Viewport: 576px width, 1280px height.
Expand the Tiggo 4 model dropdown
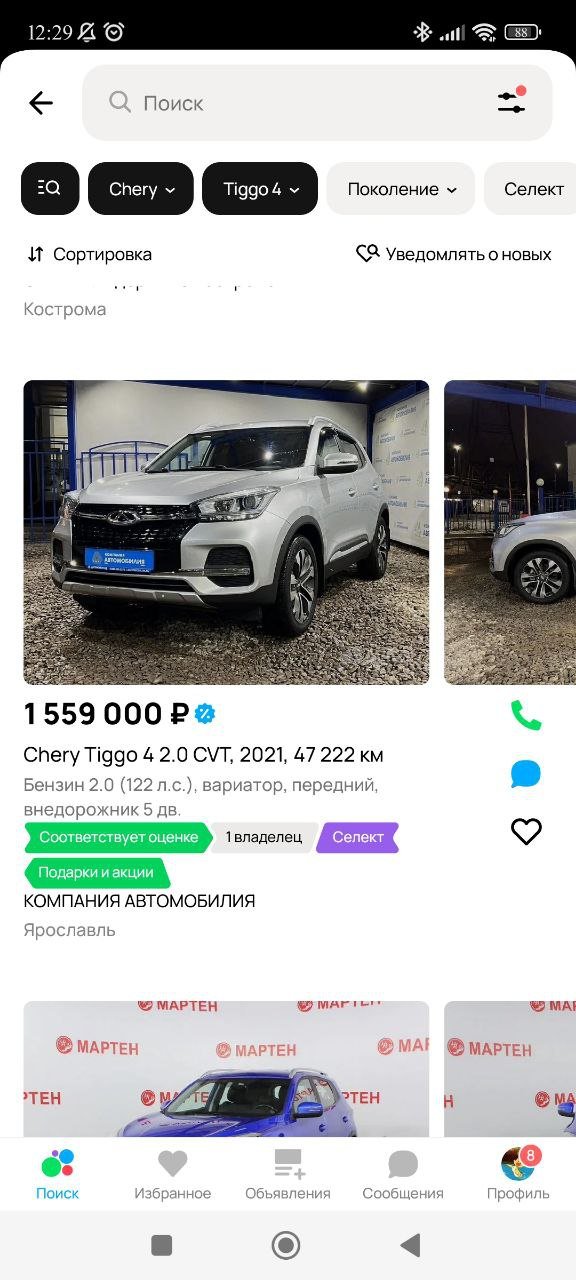(x=260, y=189)
